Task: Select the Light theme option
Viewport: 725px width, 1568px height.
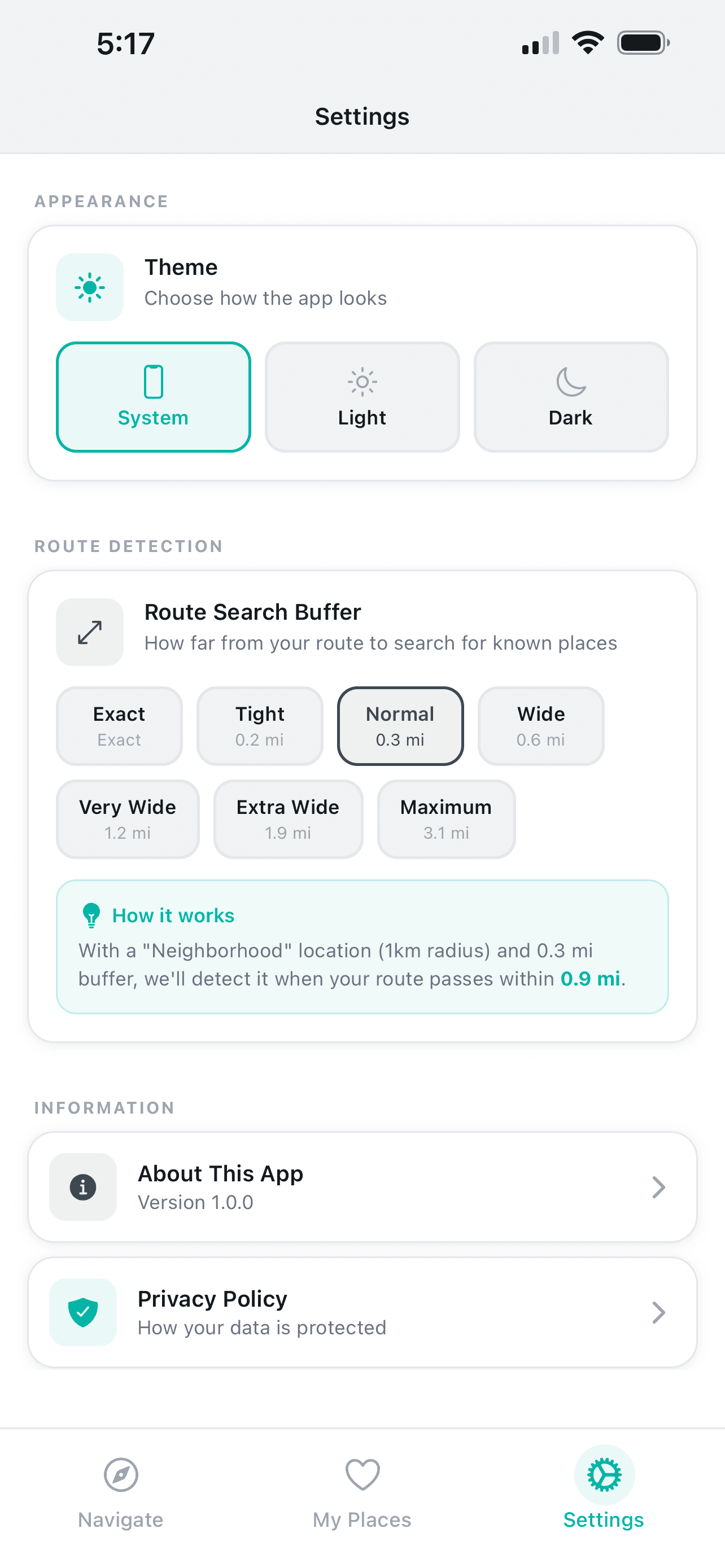Action: tap(361, 397)
